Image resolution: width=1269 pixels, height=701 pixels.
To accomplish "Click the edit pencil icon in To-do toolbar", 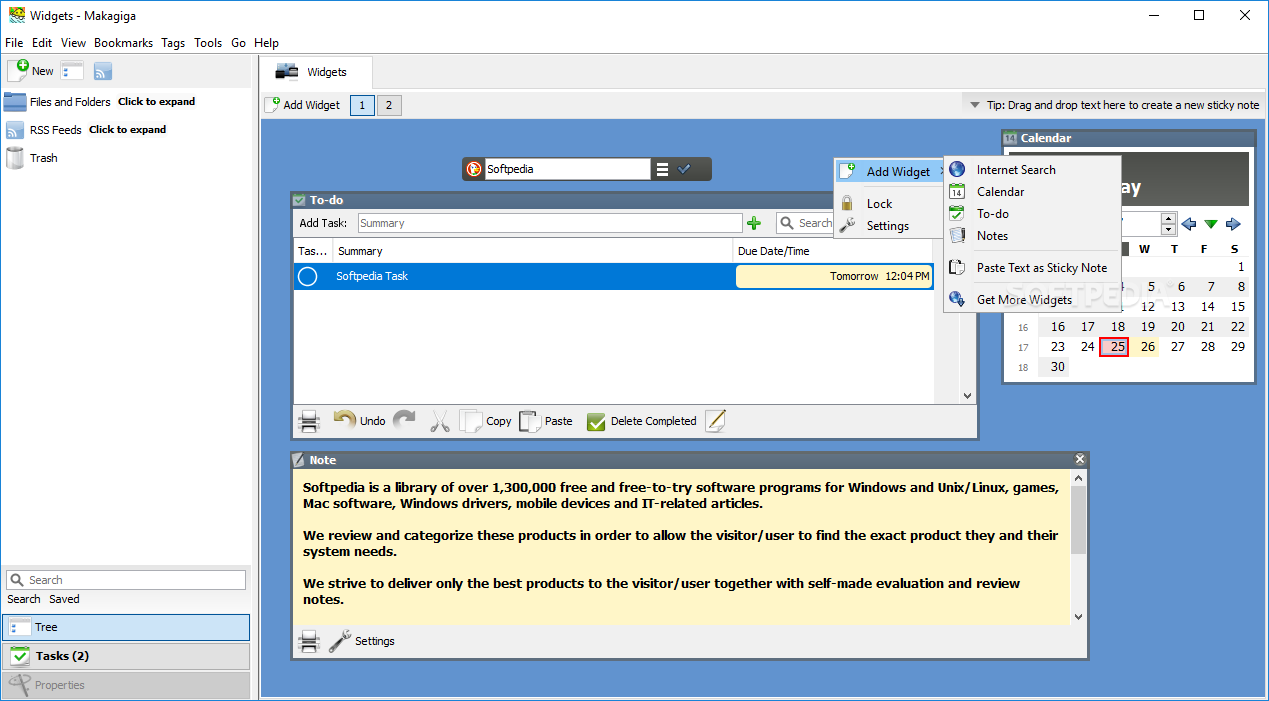I will click(x=715, y=421).
